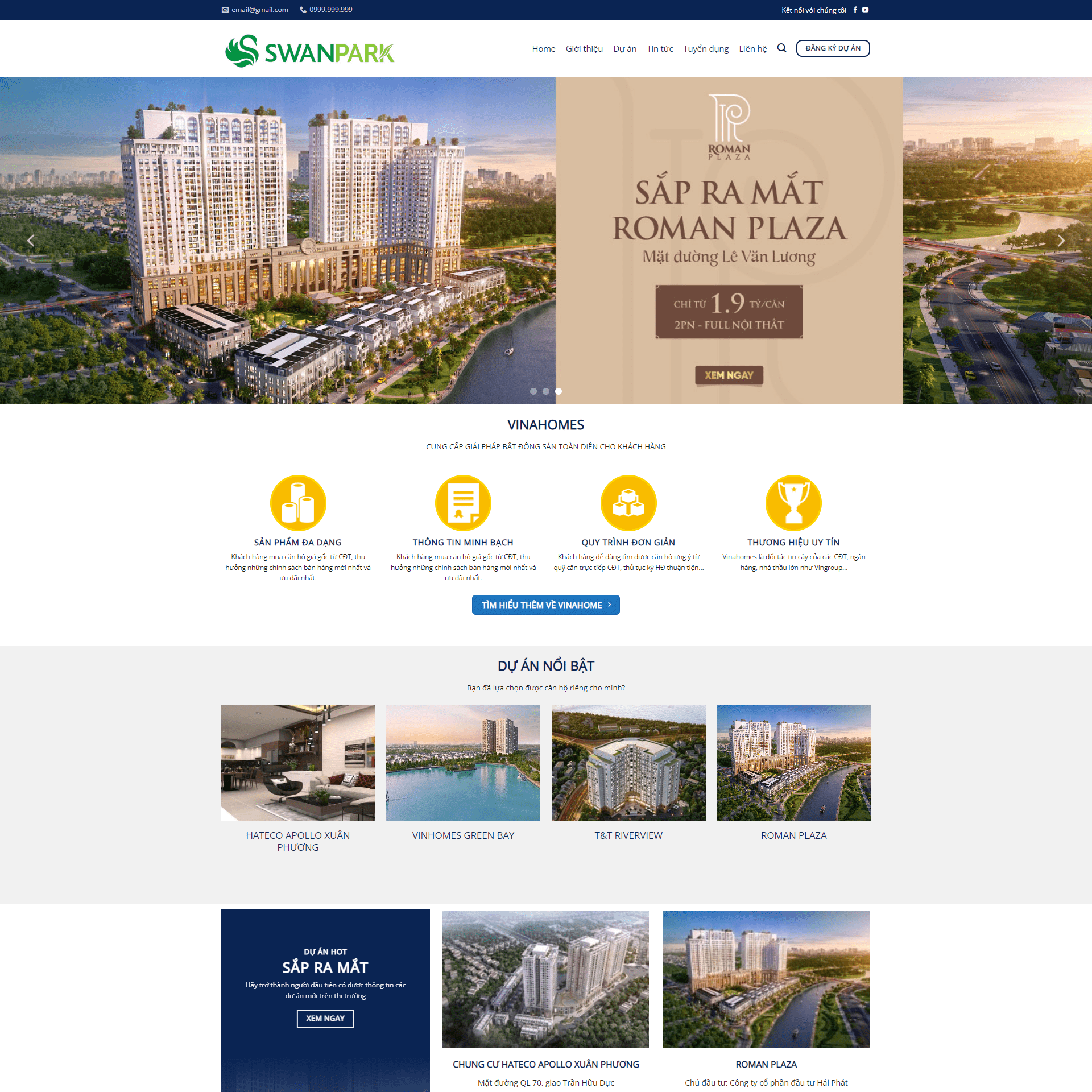1092x1092 pixels.
Task: Open Dự án menu item
Action: (x=624, y=49)
